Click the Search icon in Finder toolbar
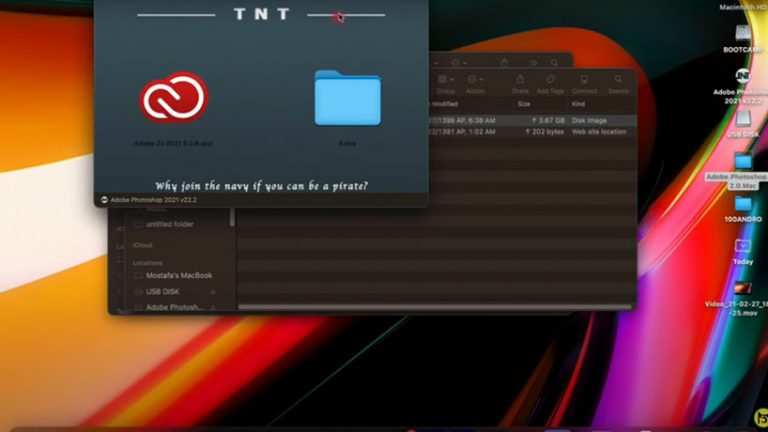768x432 pixels. tap(619, 80)
